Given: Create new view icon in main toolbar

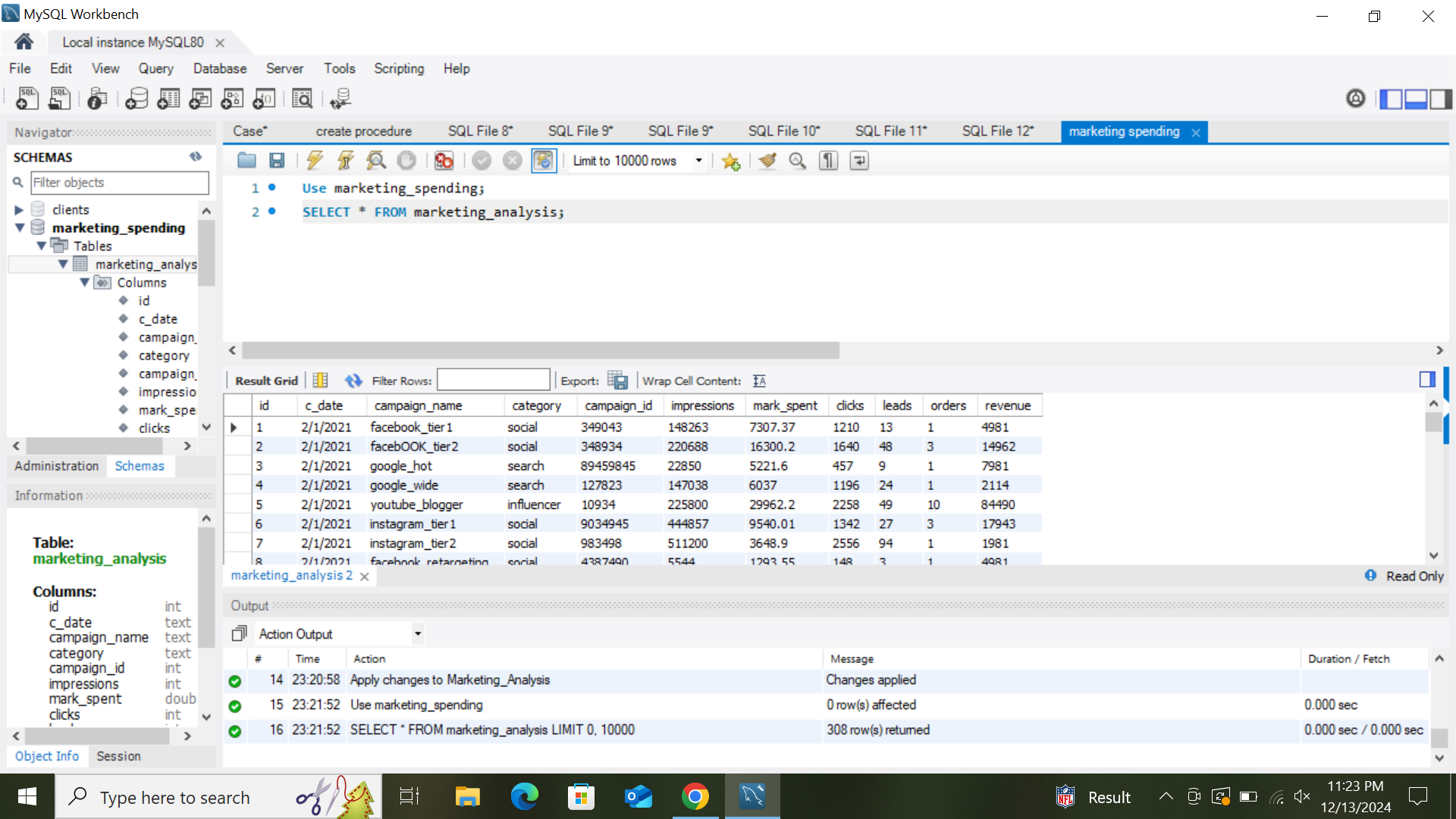Looking at the screenshot, I should pos(200,99).
